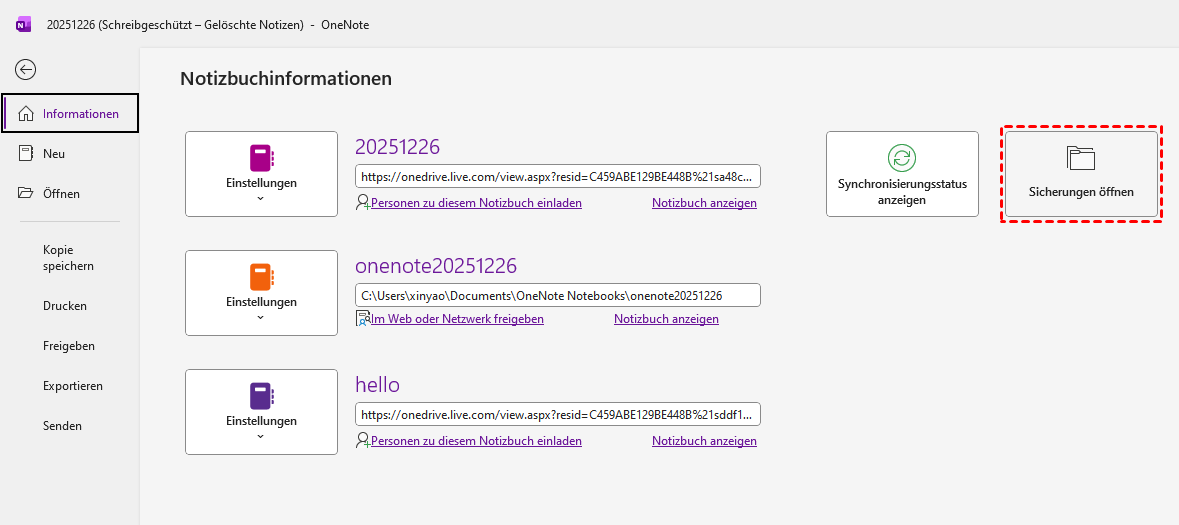The width and height of the screenshot is (1179, 525).
Task: Click the OneNote logo in title bar
Action: click(22, 25)
